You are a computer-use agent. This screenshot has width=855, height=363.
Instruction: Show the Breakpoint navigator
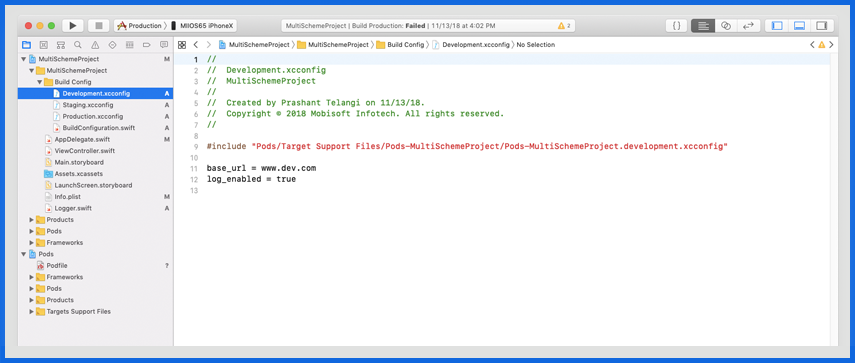click(146, 45)
